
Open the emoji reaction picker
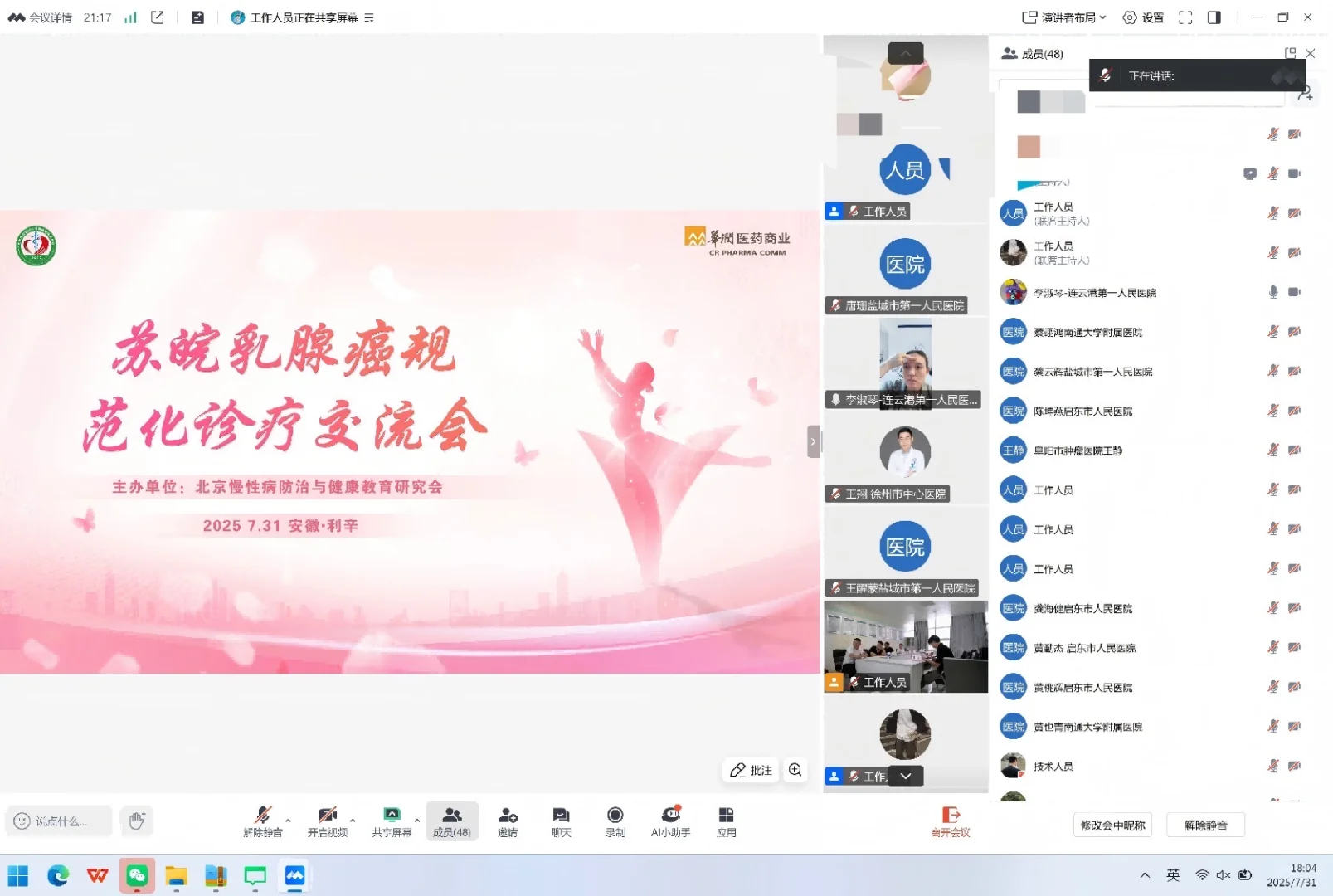pos(22,821)
